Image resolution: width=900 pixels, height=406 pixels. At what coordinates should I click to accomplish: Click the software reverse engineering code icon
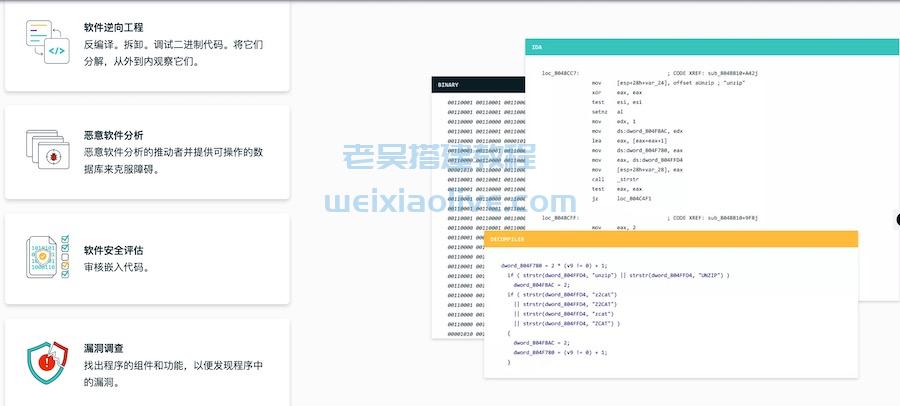(48, 41)
